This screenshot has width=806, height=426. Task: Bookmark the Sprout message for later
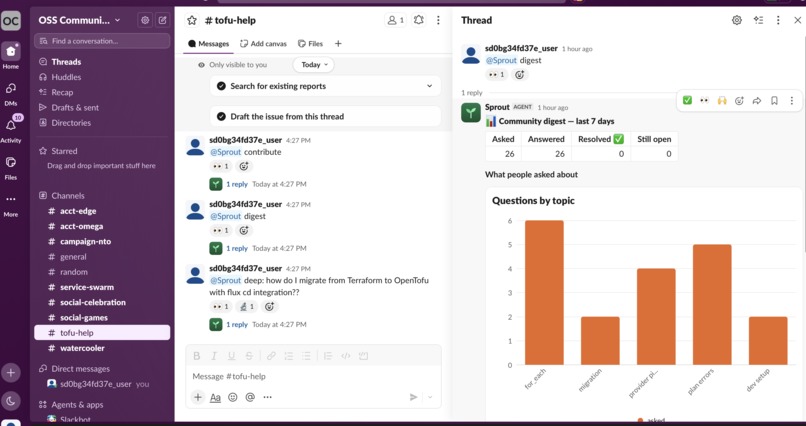774,100
